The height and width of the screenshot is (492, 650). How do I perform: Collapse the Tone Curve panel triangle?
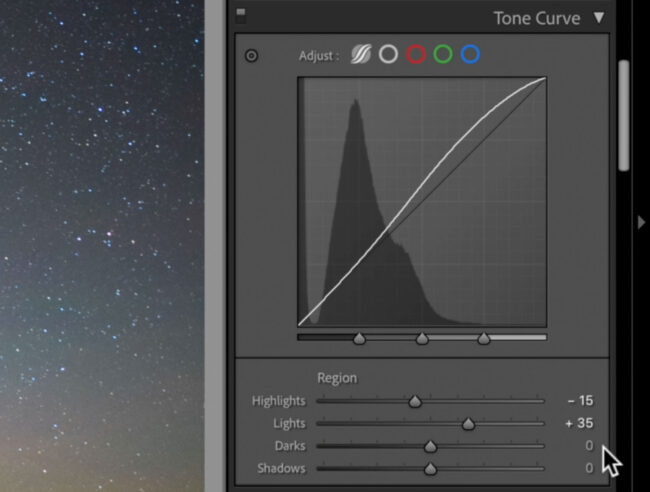598,17
